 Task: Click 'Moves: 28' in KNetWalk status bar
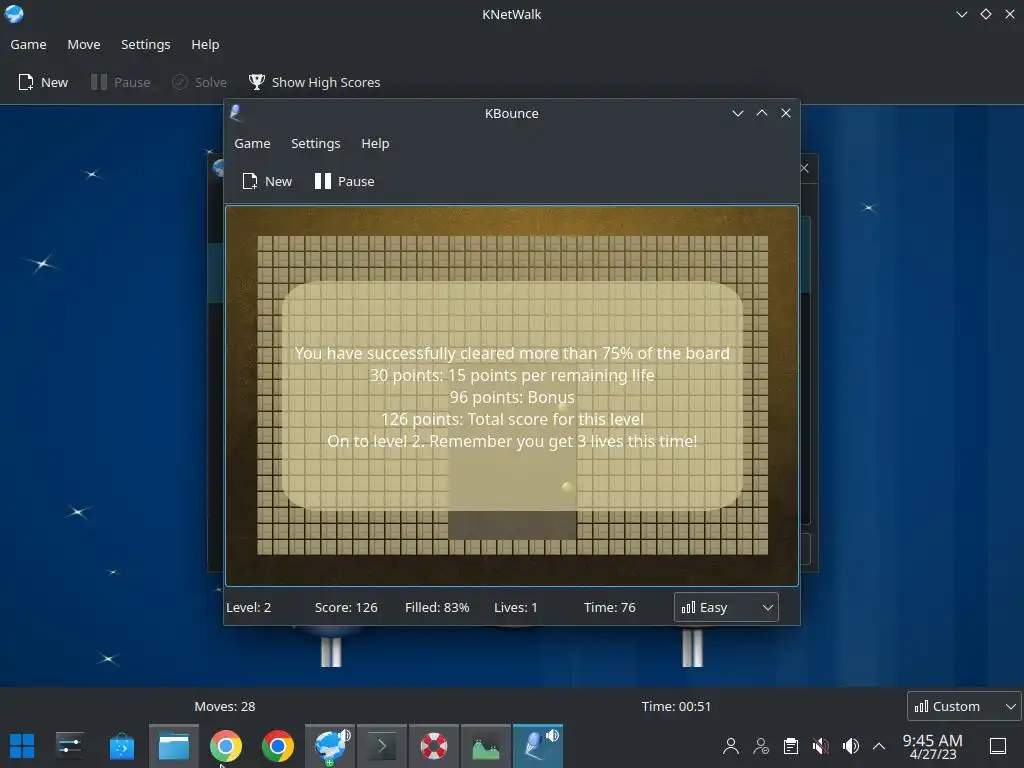point(225,707)
